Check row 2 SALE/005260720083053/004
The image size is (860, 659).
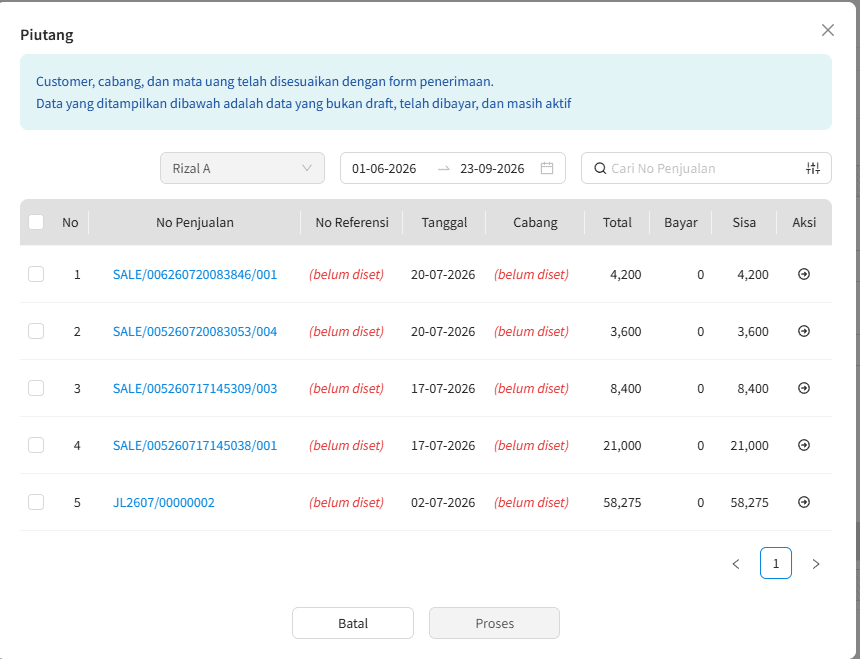[36, 331]
